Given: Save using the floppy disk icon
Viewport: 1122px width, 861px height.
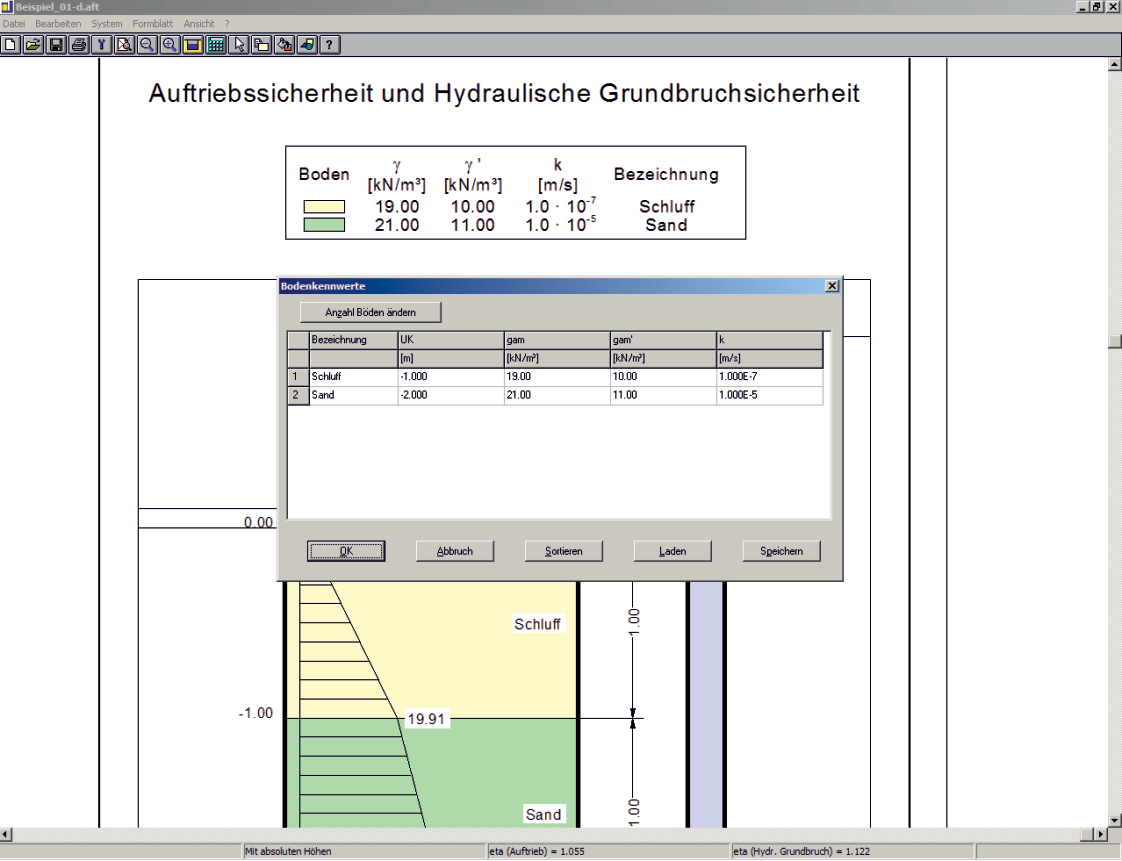Looking at the screenshot, I should point(56,45).
